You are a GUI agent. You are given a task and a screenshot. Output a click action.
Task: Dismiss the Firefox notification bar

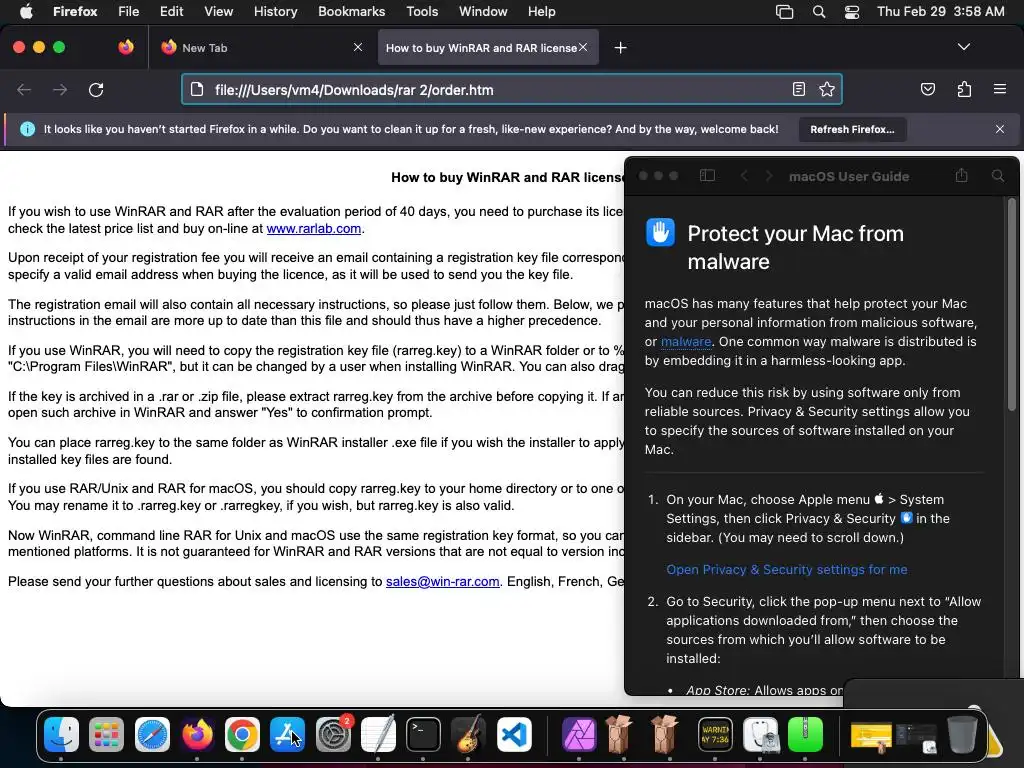[x=1000, y=129]
